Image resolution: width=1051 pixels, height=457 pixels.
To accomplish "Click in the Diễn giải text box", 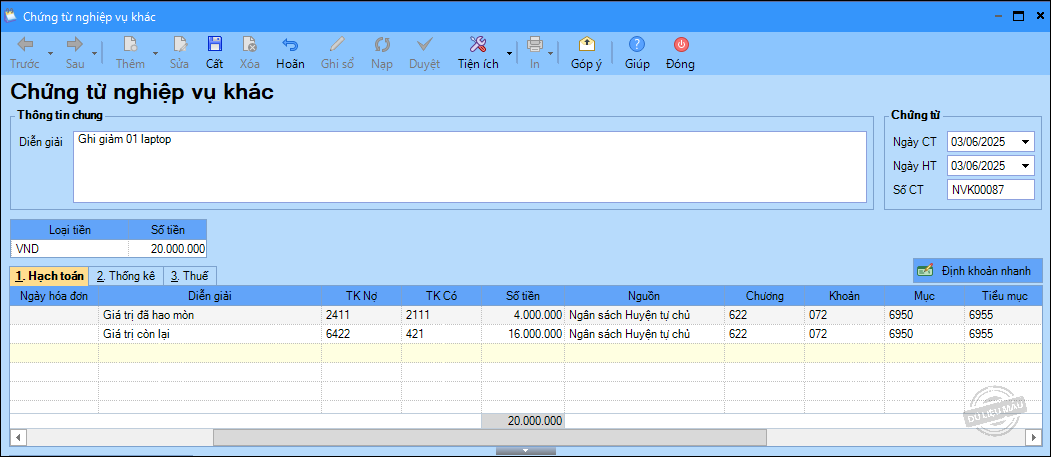I will [469, 167].
